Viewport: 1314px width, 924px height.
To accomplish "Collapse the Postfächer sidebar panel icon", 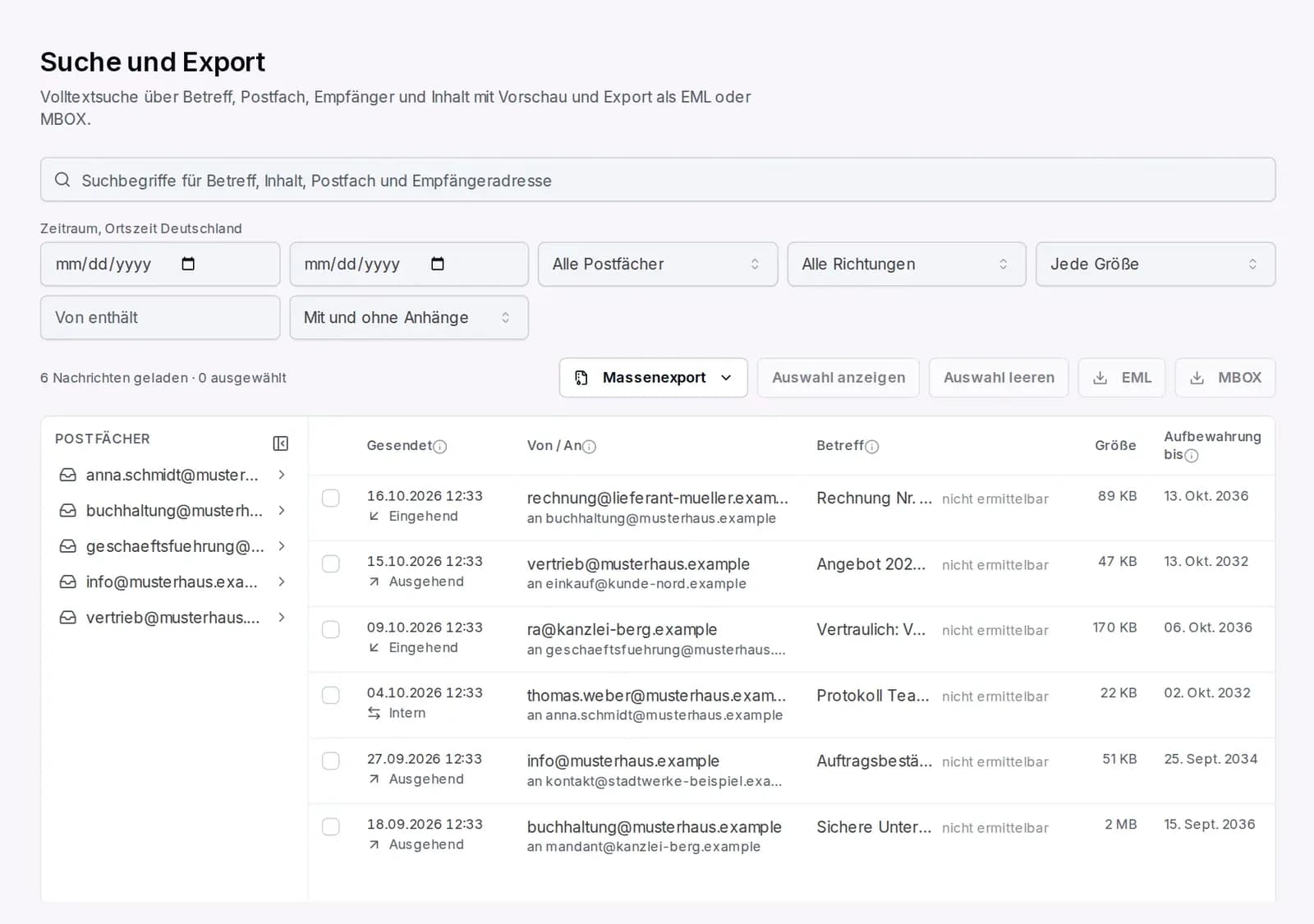I will click(280, 444).
